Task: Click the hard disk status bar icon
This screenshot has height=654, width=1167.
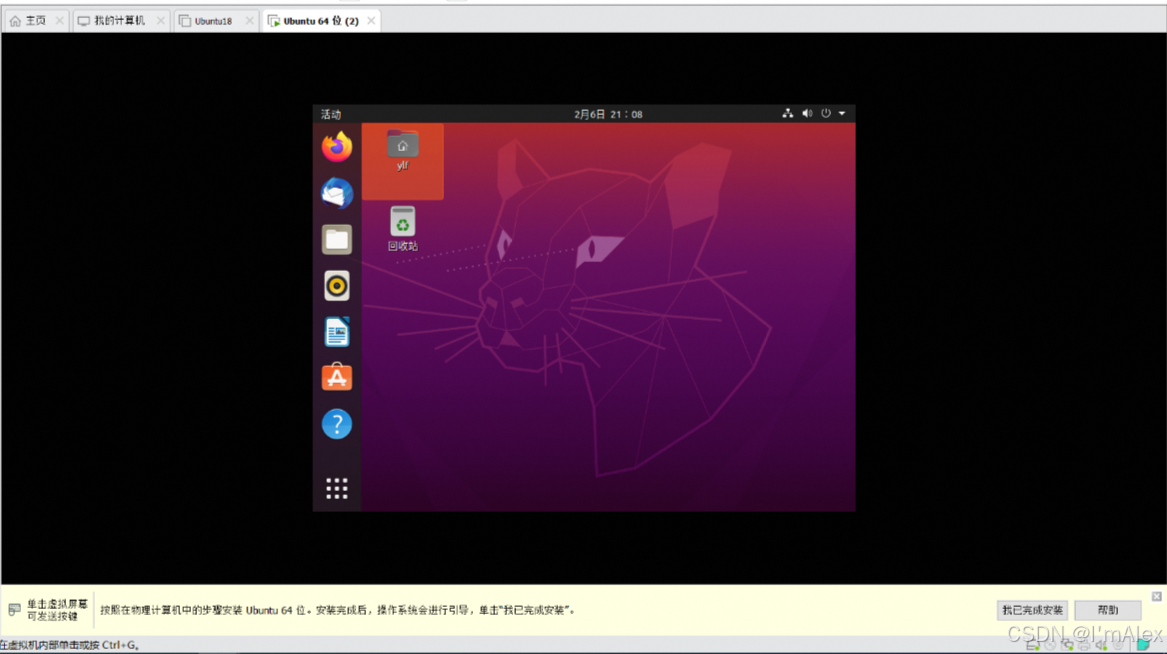Action: pyautogui.click(x=1032, y=646)
